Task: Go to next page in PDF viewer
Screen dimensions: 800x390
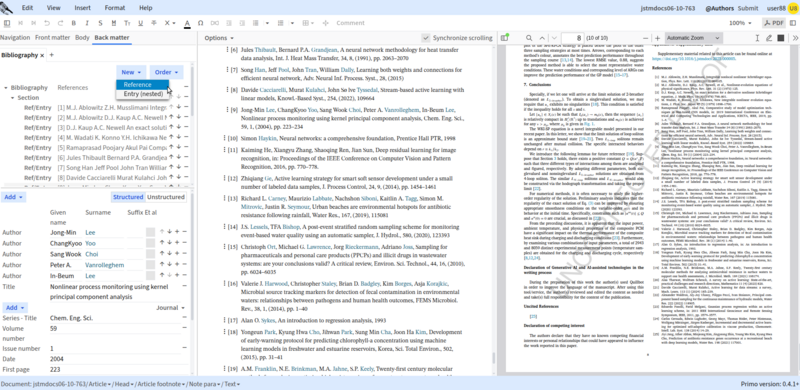Action: [554, 38]
